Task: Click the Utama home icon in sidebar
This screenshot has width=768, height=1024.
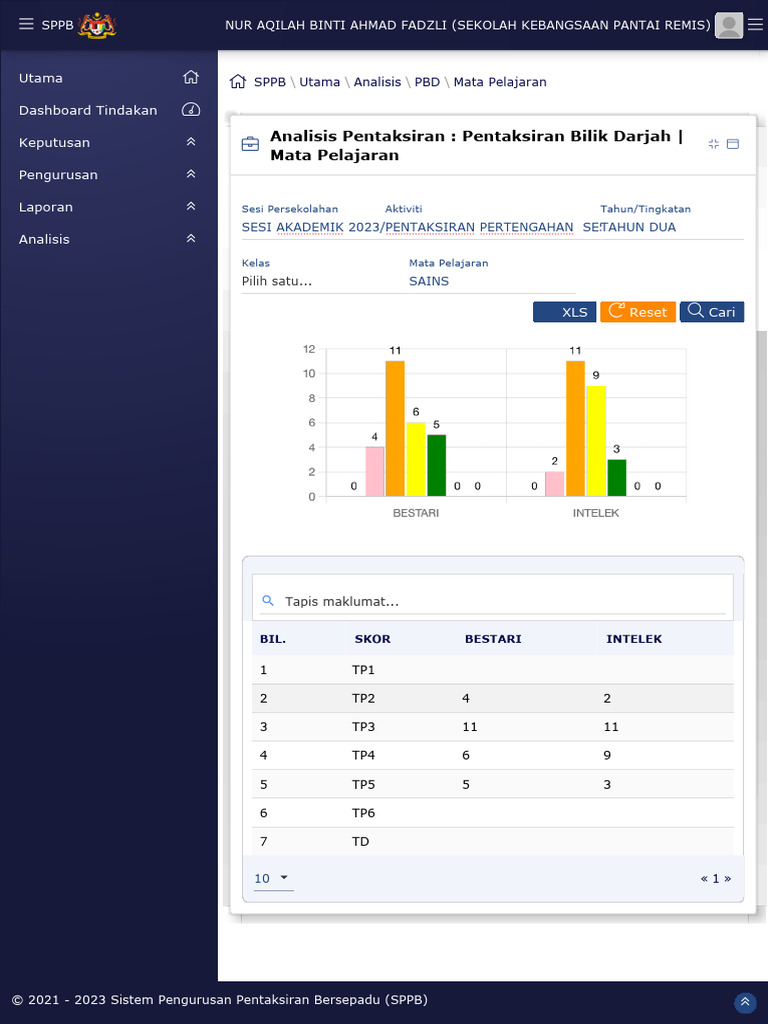Action: click(191, 78)
